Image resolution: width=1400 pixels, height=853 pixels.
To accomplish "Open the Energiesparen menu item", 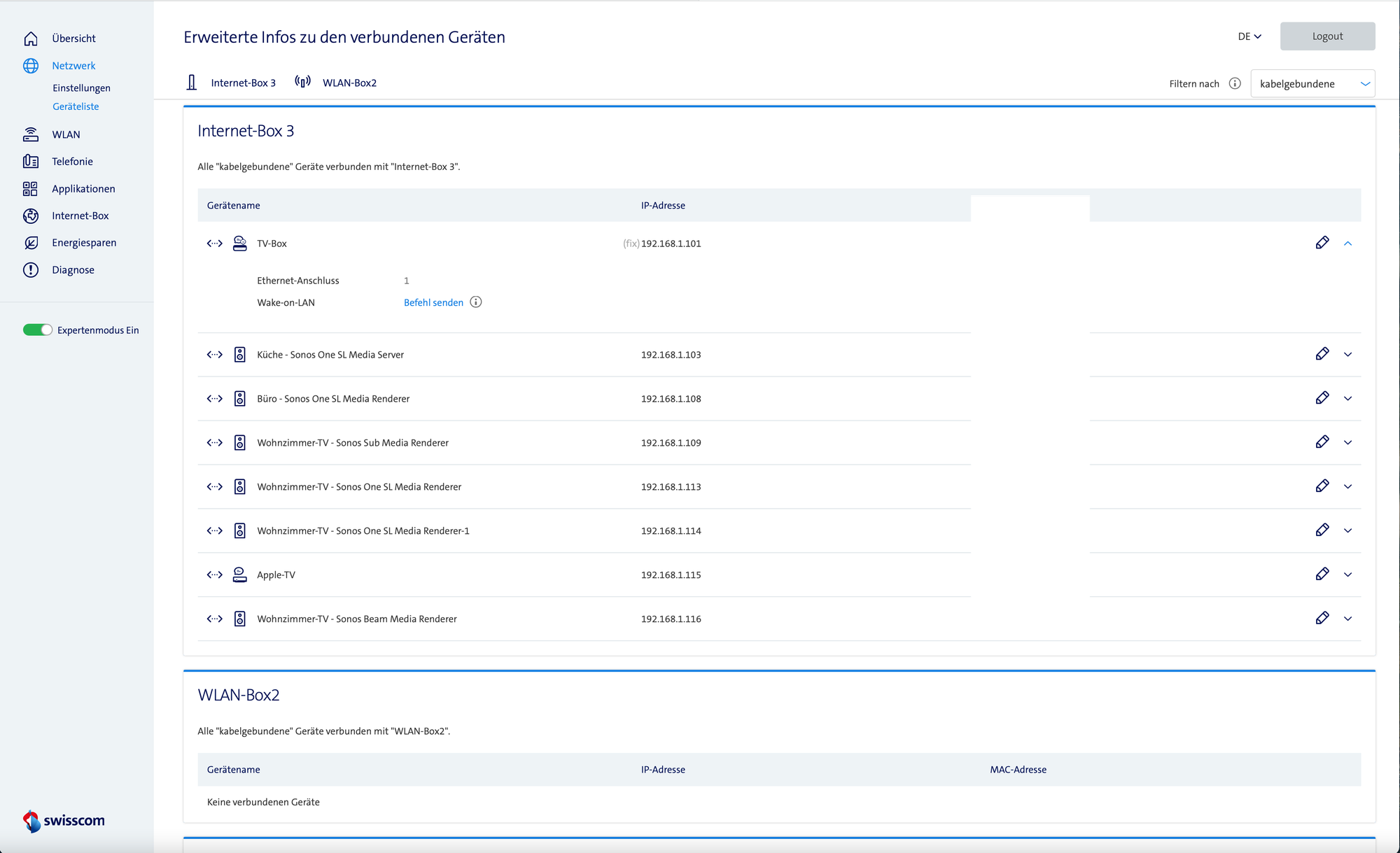I will pyautogui.click(x=84, y=243).
